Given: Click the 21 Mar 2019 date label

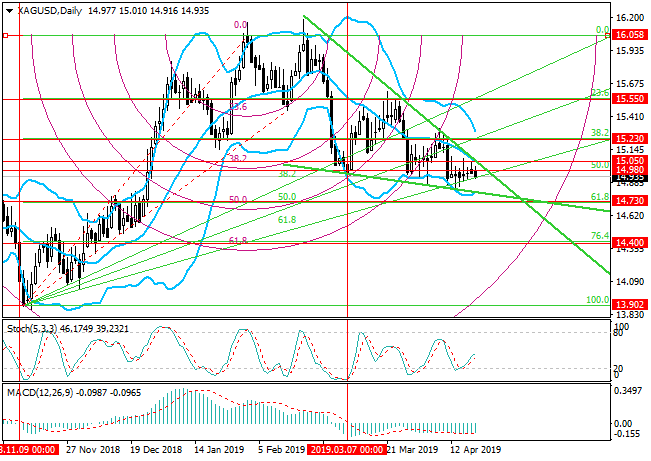Looking at the screenshot, I should pyautogui.click(x=412, y=450).
